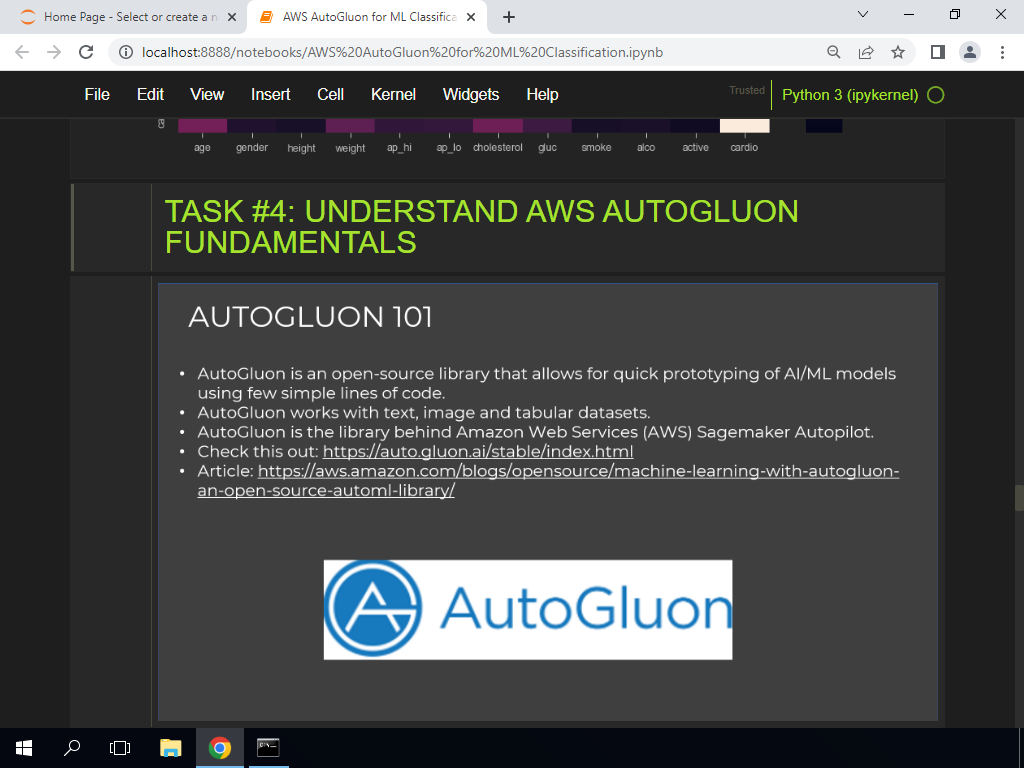Open Task View on the taskbar
The image size is (1024, 768).
click(120, 748)
